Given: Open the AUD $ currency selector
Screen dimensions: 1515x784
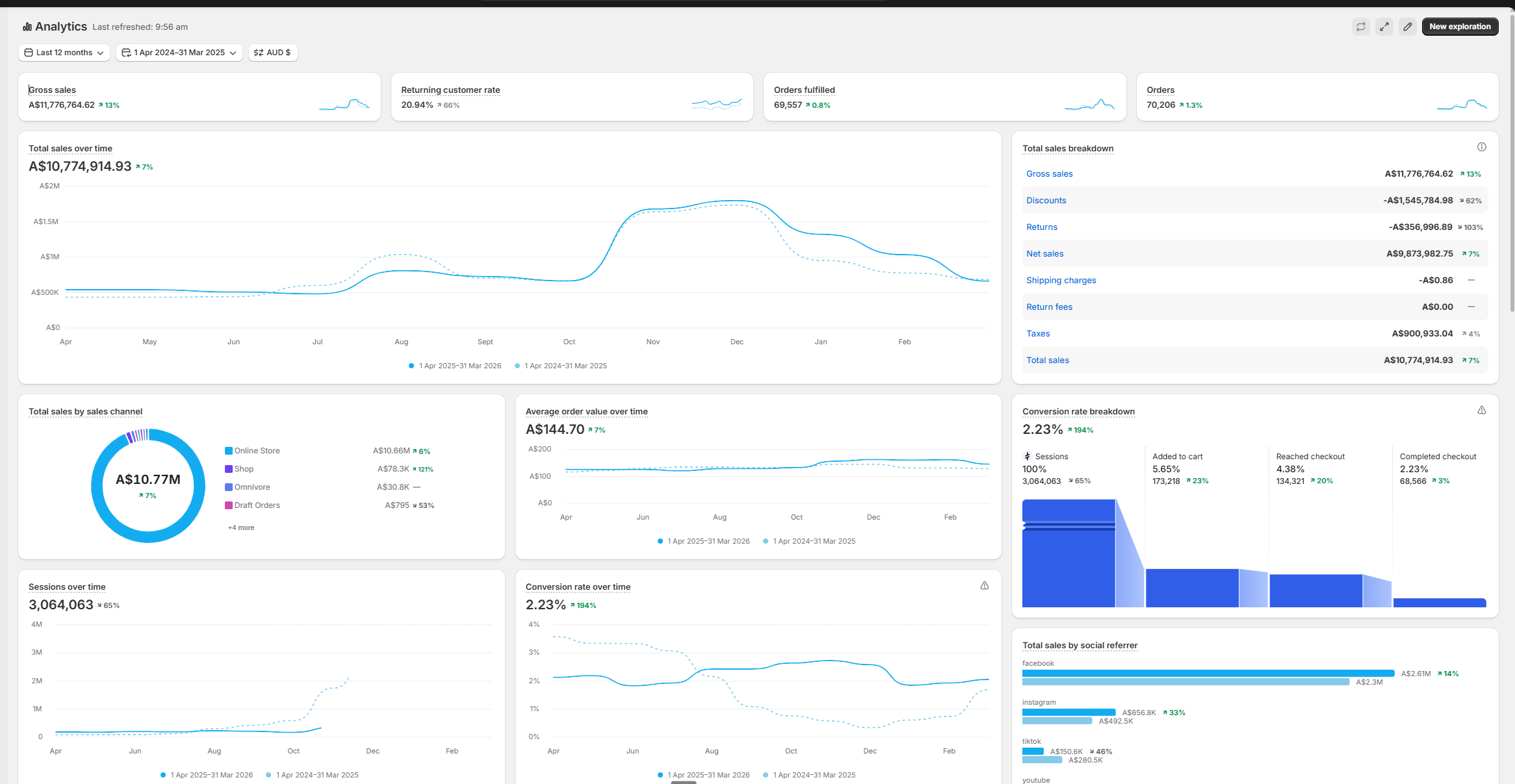Looking at the screenshot, I should click(273, 53).
